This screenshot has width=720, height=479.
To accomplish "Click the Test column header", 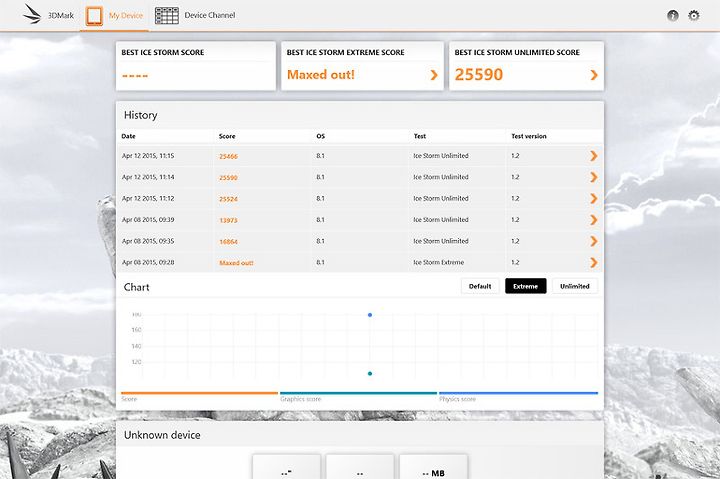I will tap(420, 136).
